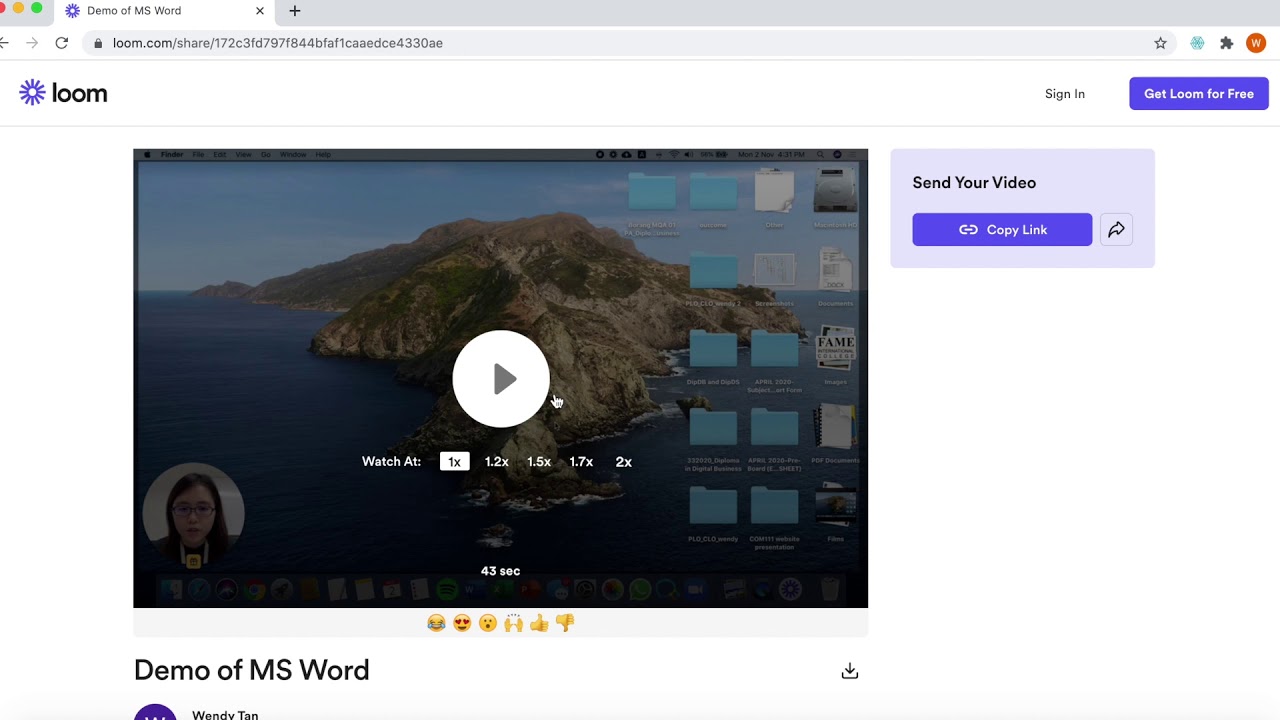Set playback speed to 1.5x
The image size is (1280, 720).
point(539,462)
